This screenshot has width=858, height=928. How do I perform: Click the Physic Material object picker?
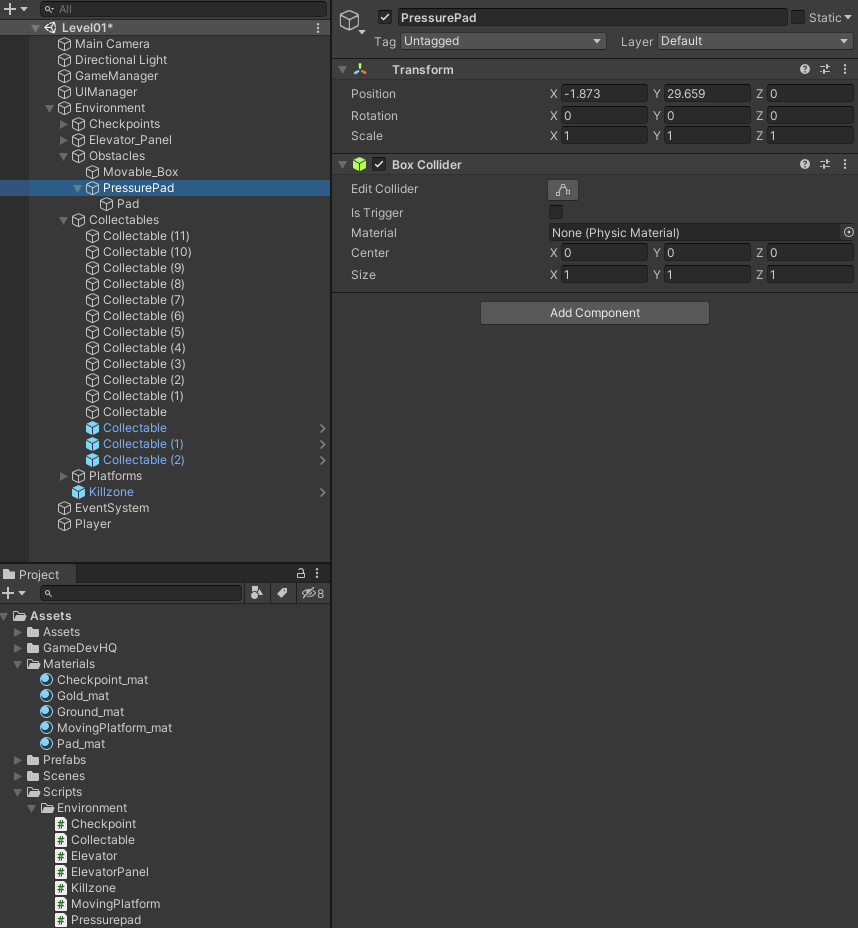849,233
